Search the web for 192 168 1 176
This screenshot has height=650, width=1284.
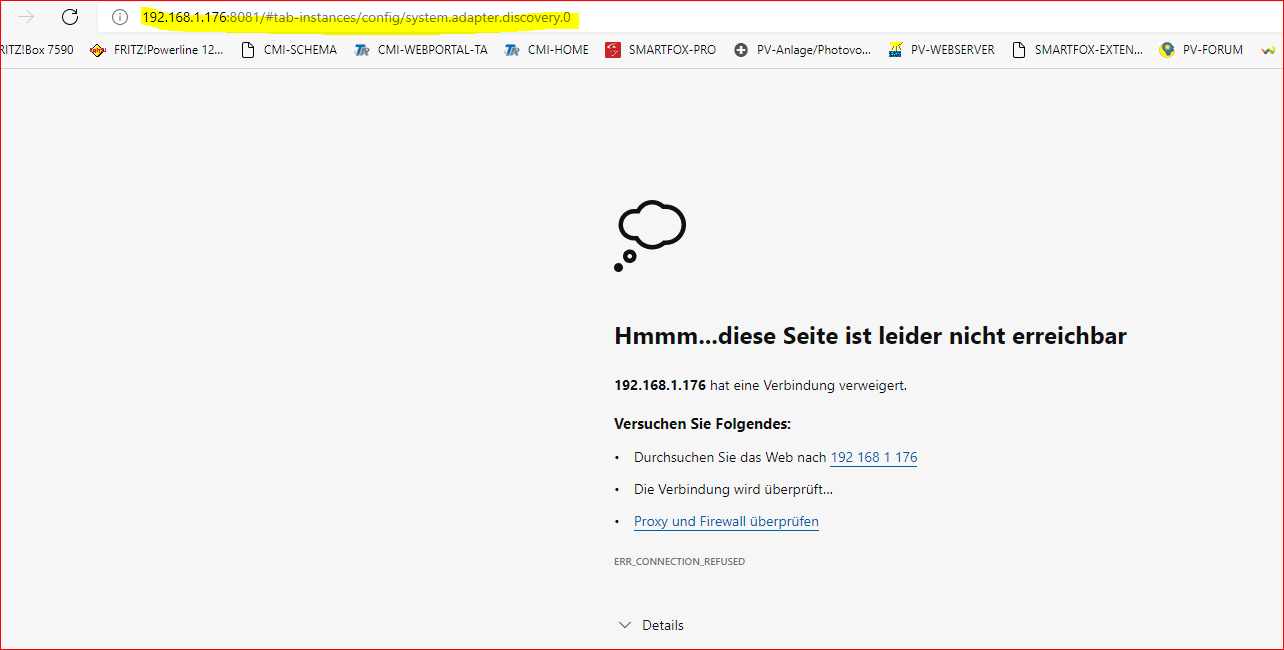pyautogui.click(x=874, y=457)
